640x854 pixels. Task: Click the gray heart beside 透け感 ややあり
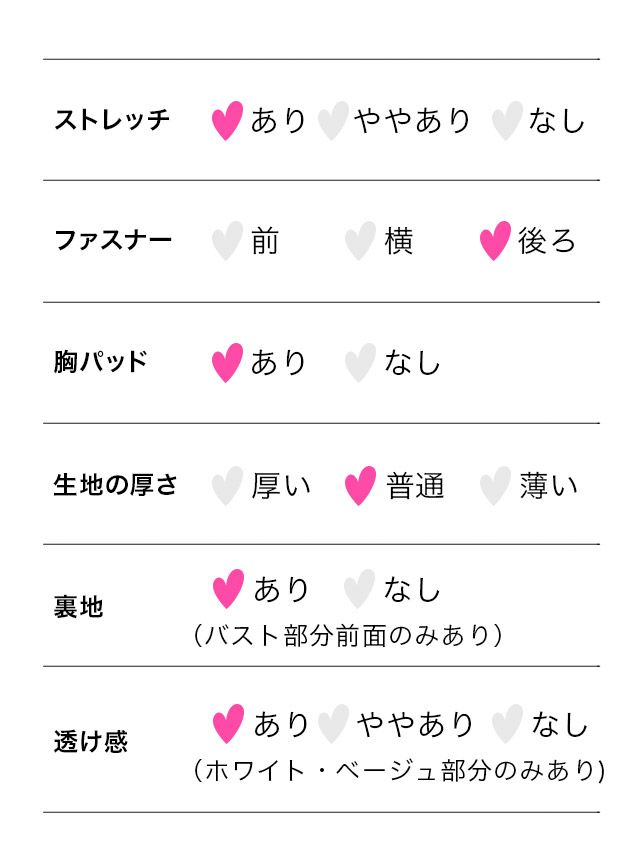[334, 724]
